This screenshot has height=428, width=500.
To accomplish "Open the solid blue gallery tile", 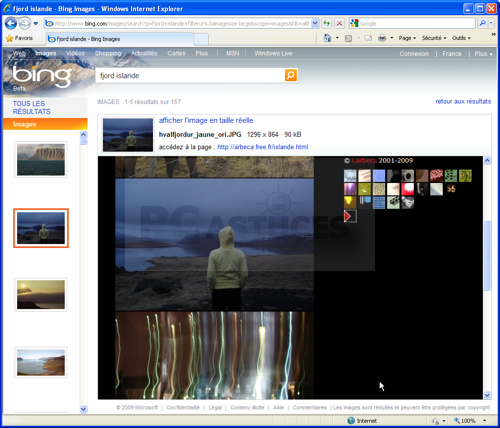I will [379, 176].
